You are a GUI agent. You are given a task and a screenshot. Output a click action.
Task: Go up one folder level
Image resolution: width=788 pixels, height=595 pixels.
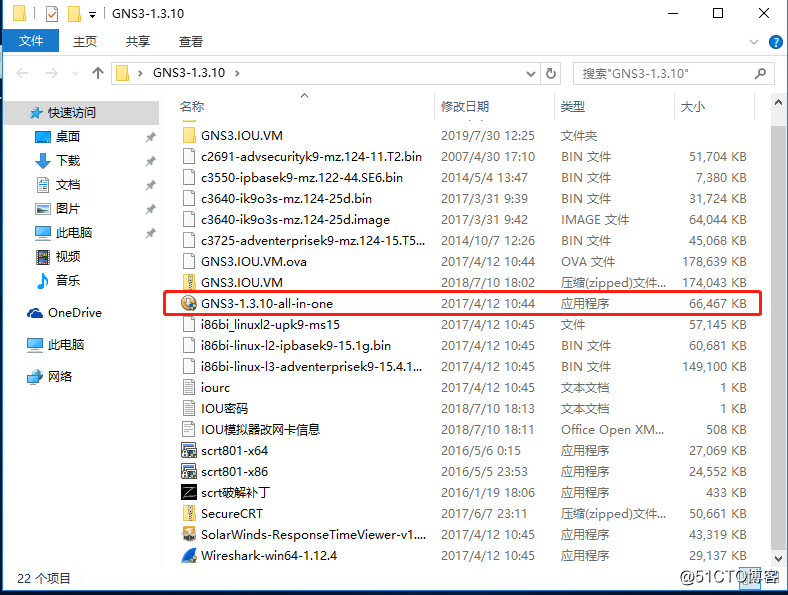tap(97, 73)
